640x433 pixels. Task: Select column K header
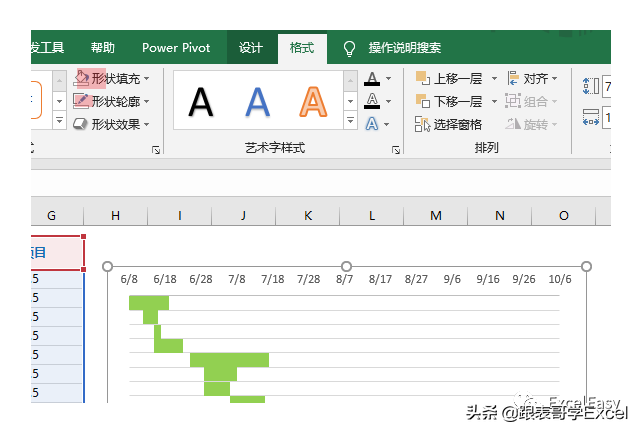[308, 215]
